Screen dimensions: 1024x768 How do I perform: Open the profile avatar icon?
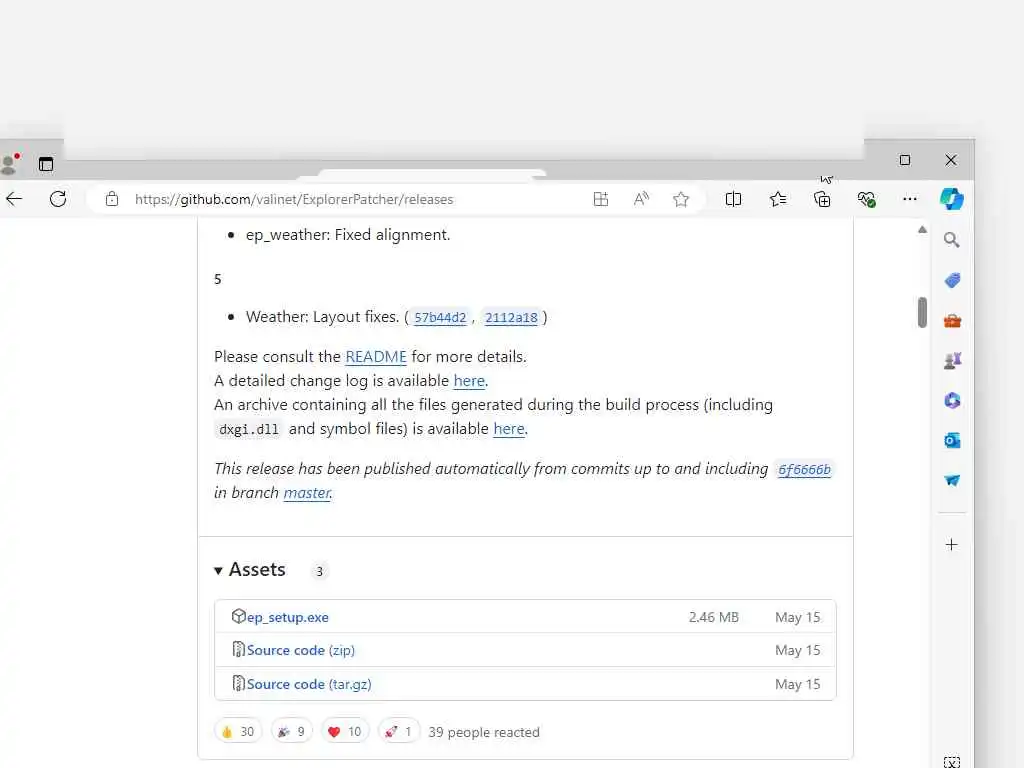click(x=9, y=163)
